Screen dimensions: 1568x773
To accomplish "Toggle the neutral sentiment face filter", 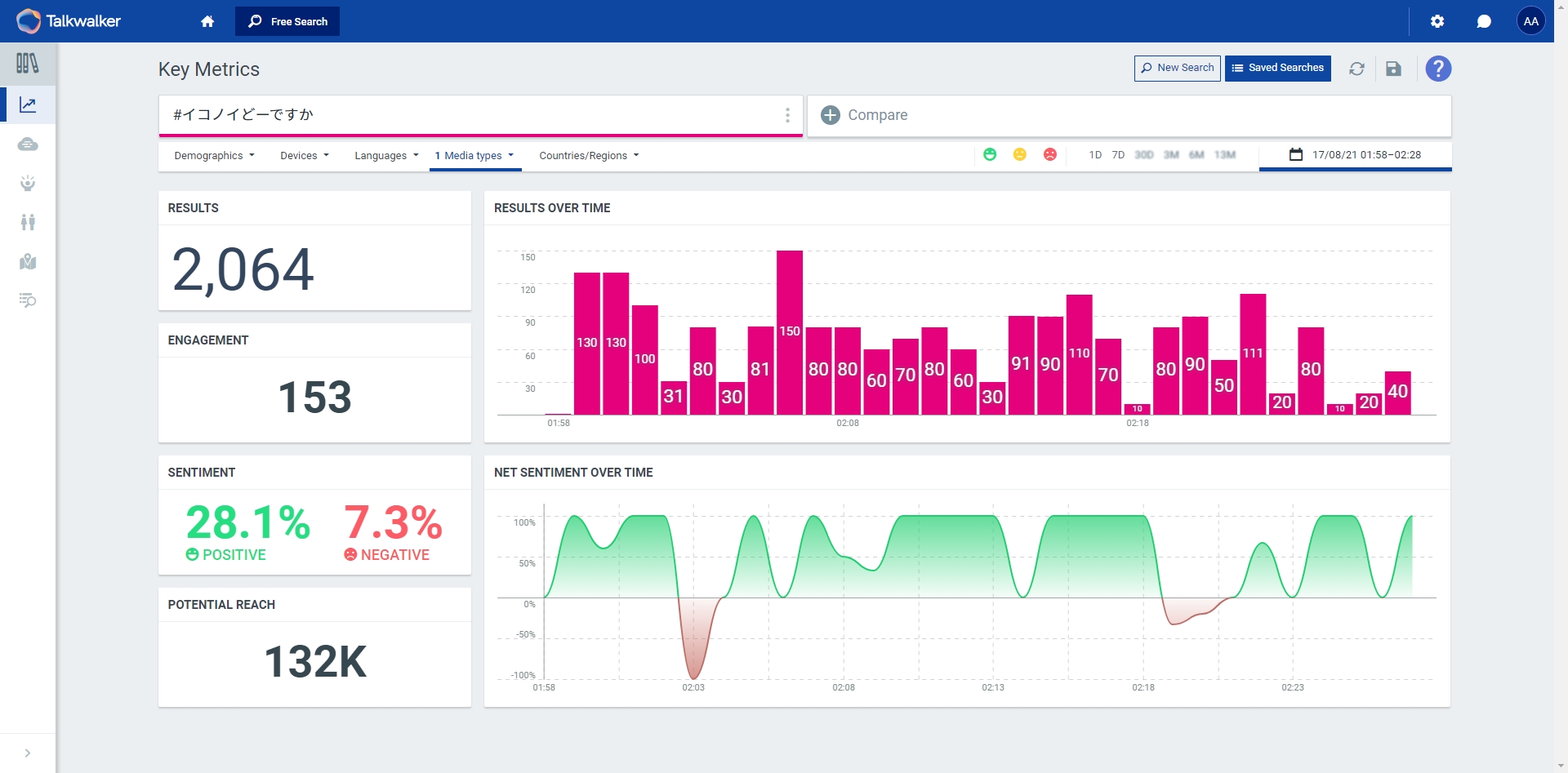I will click(x=1020, y=154).
